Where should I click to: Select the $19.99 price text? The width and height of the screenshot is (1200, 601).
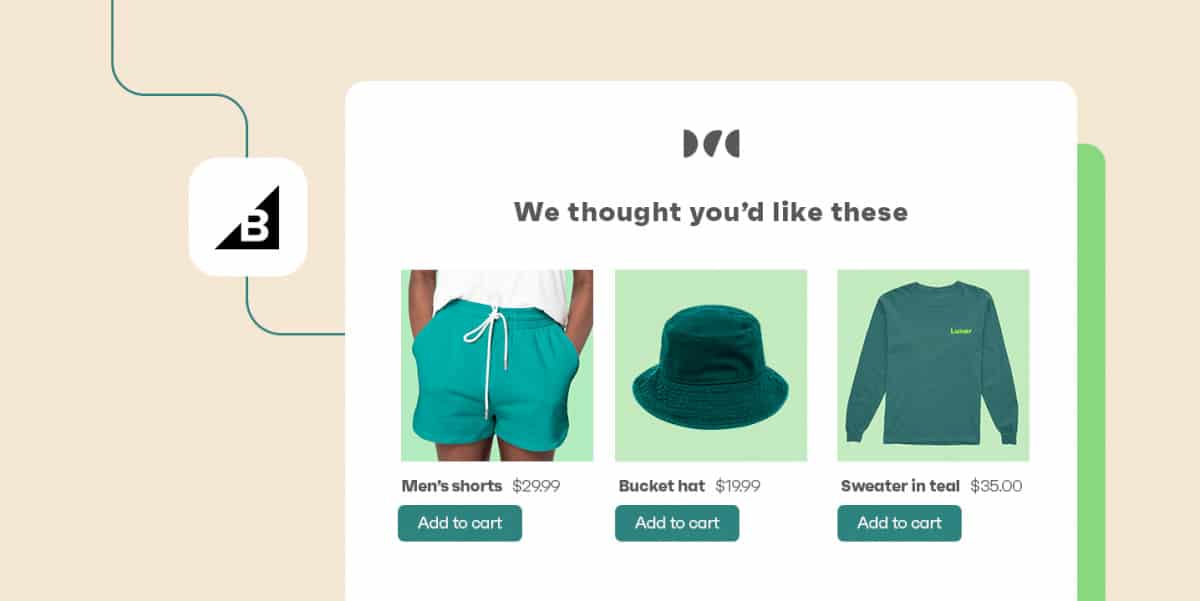739,485
